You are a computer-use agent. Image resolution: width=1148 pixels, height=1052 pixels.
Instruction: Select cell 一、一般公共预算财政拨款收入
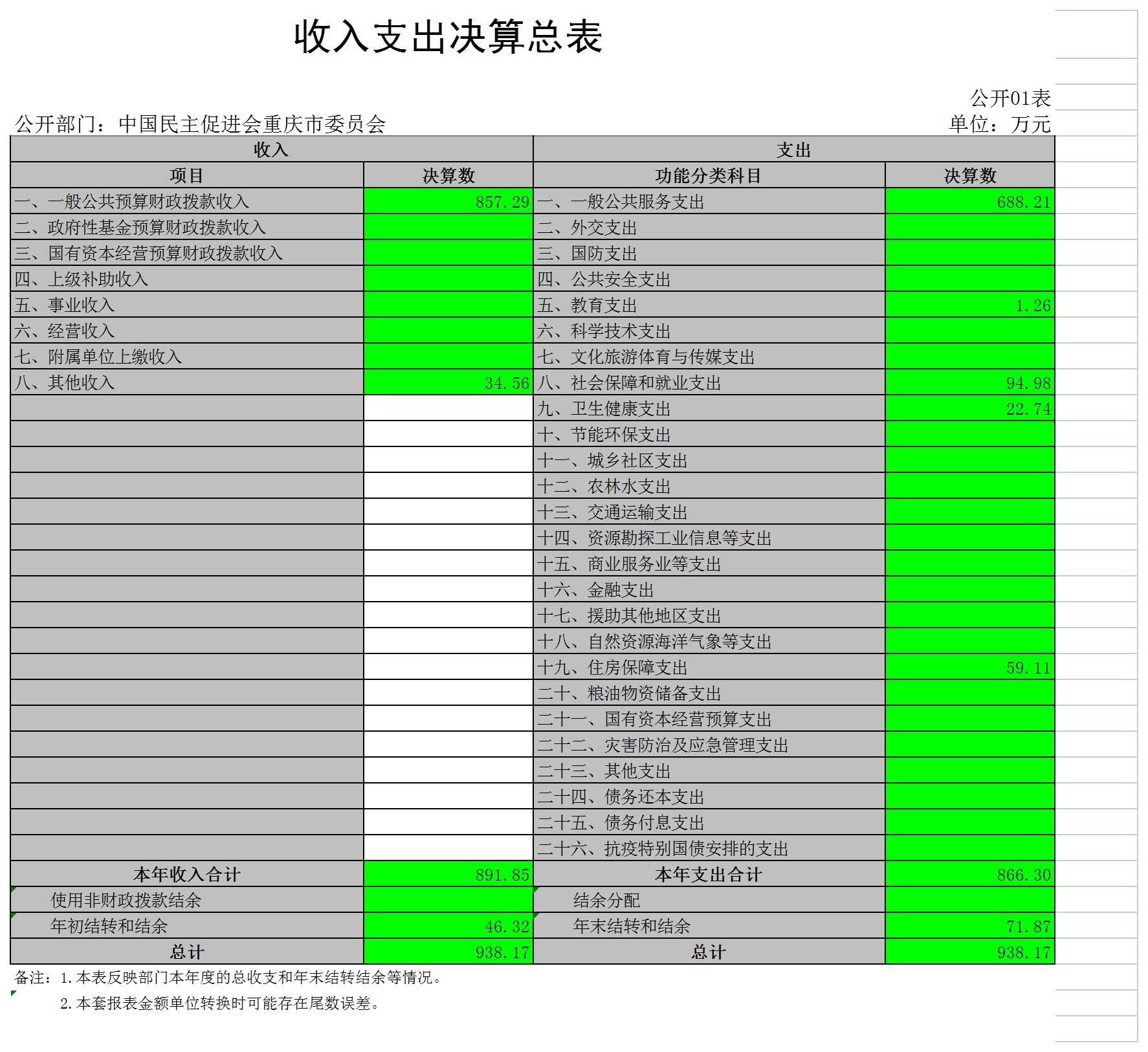(x=187, y=201)
